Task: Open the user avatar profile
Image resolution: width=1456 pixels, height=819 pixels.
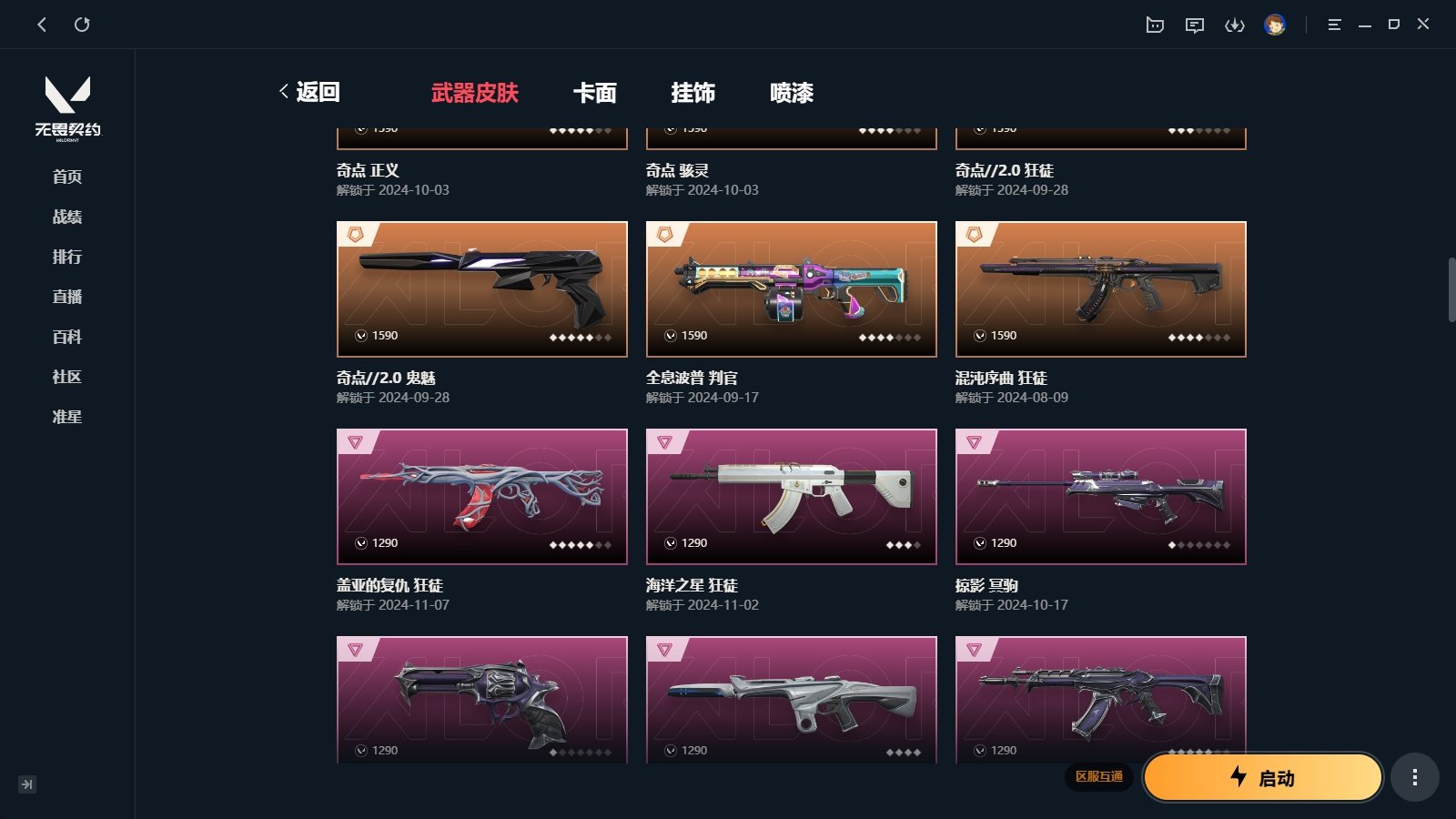Action: (1275, 25)
